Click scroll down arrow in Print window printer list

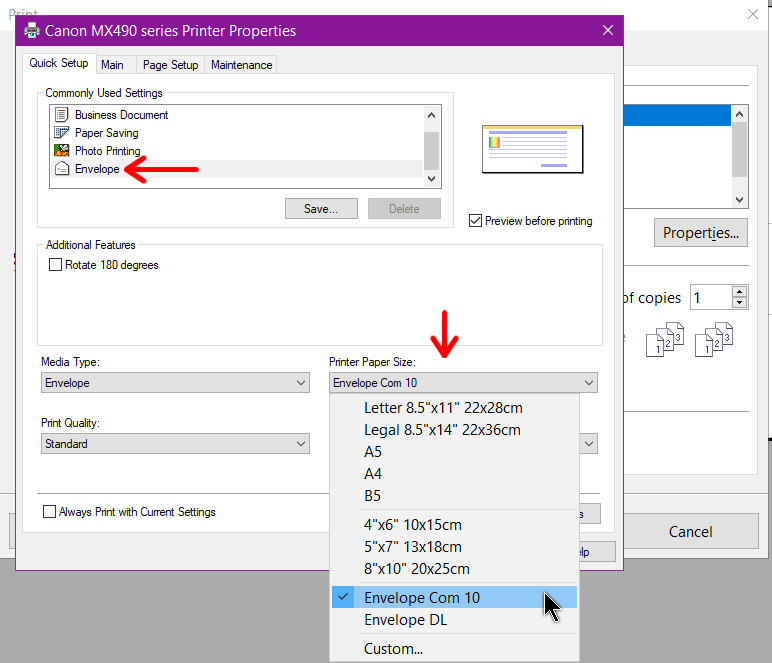tap(740, 199)
